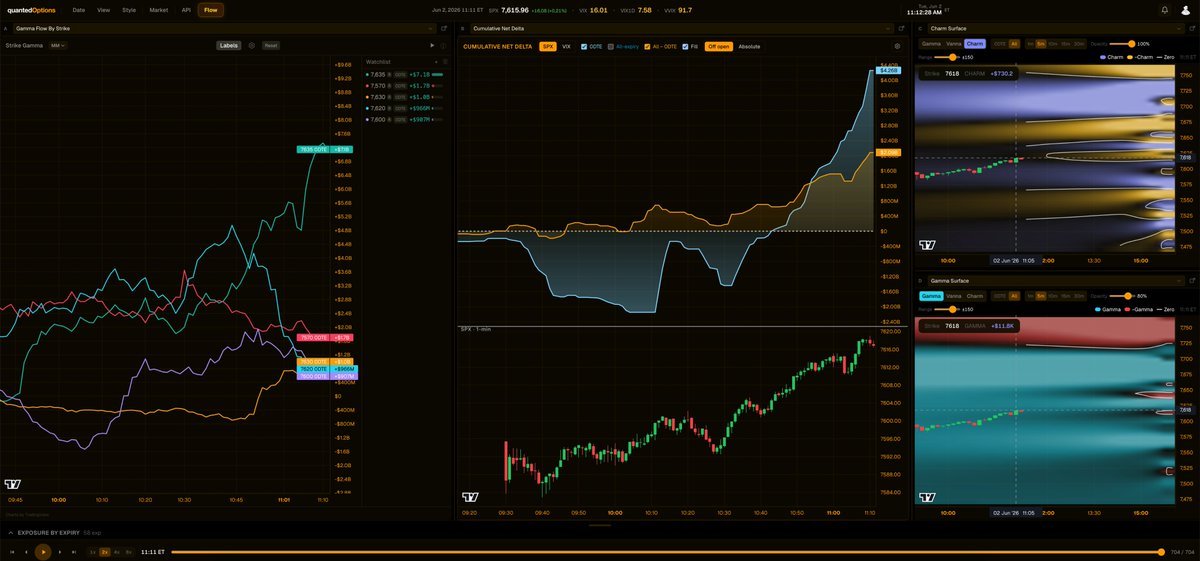1200x561 pixels.
Task: Pop out the Gamma Flow By Strike panel
Action: coord(443,29)
